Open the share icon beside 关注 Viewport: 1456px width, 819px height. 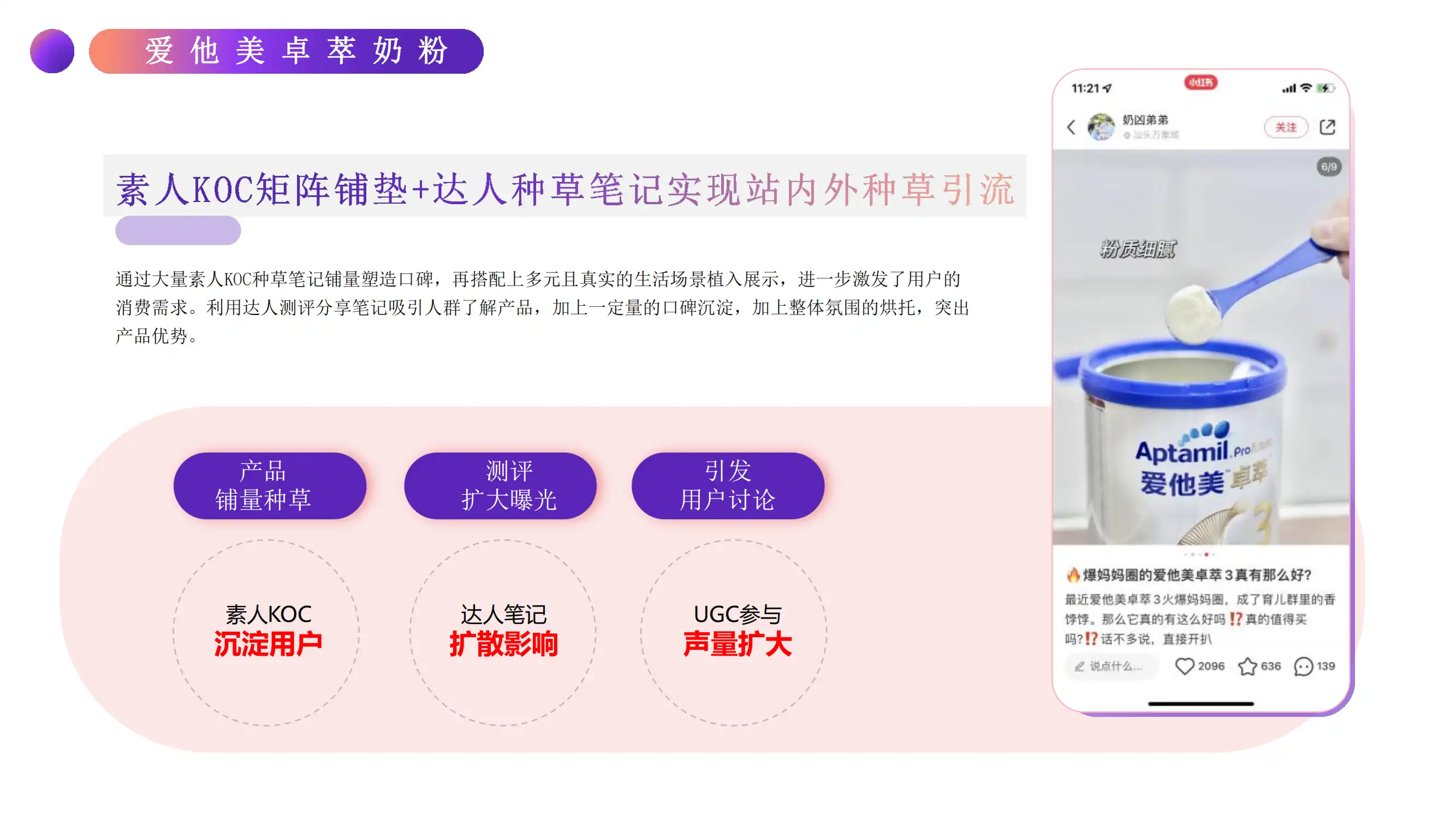pyautogui.click(x=1327, y=127)
